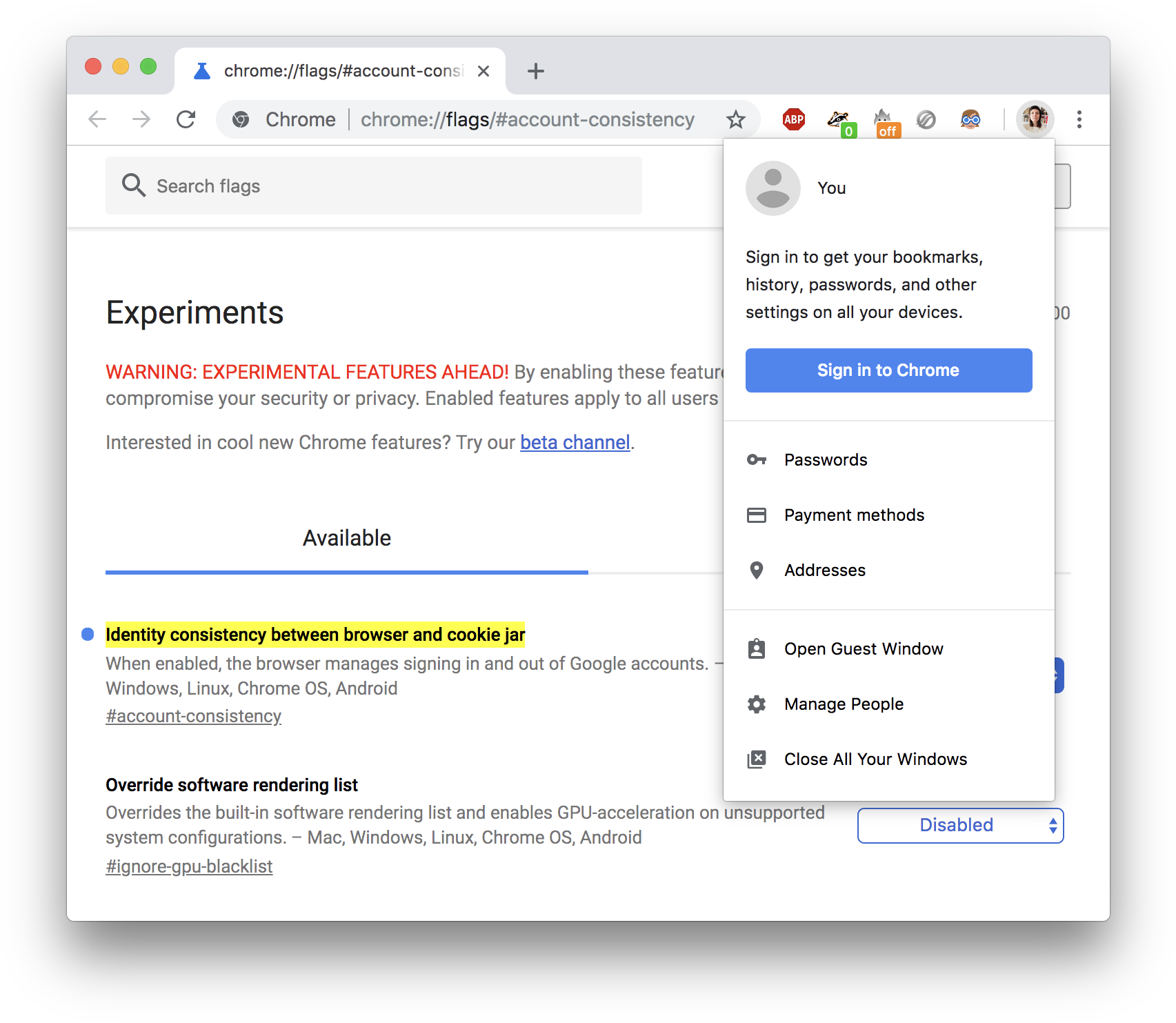The image size is (1176, 1023).
Task: Reload the current page
Action: [186, 119]
